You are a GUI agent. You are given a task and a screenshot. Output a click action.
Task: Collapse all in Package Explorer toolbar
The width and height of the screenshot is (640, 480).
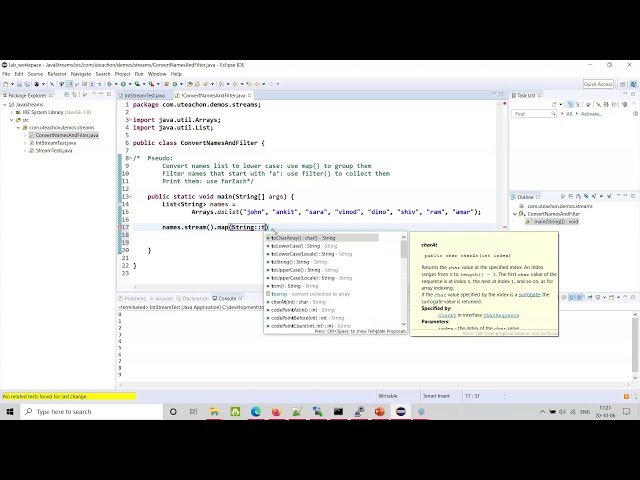(67, 95)
